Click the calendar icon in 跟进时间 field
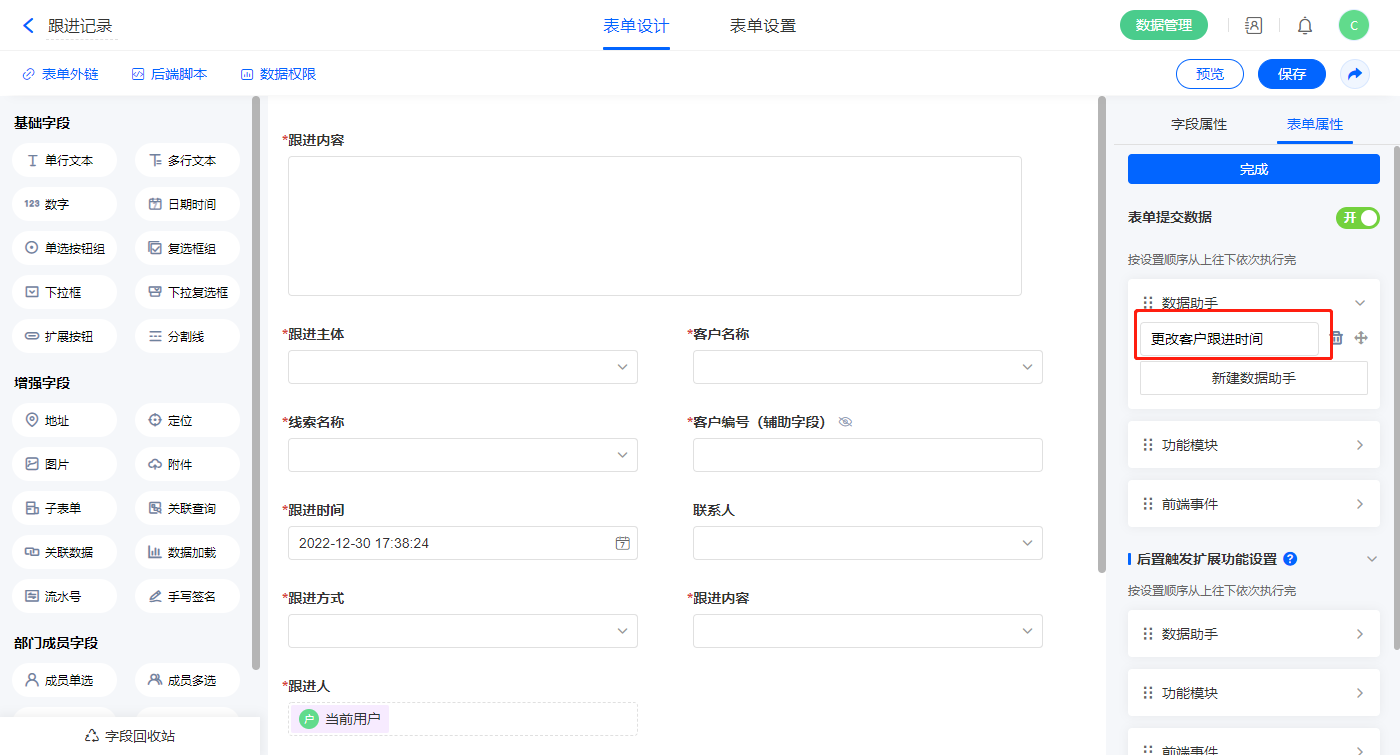The image size is (1400, 755). click(x=622, y=543)
